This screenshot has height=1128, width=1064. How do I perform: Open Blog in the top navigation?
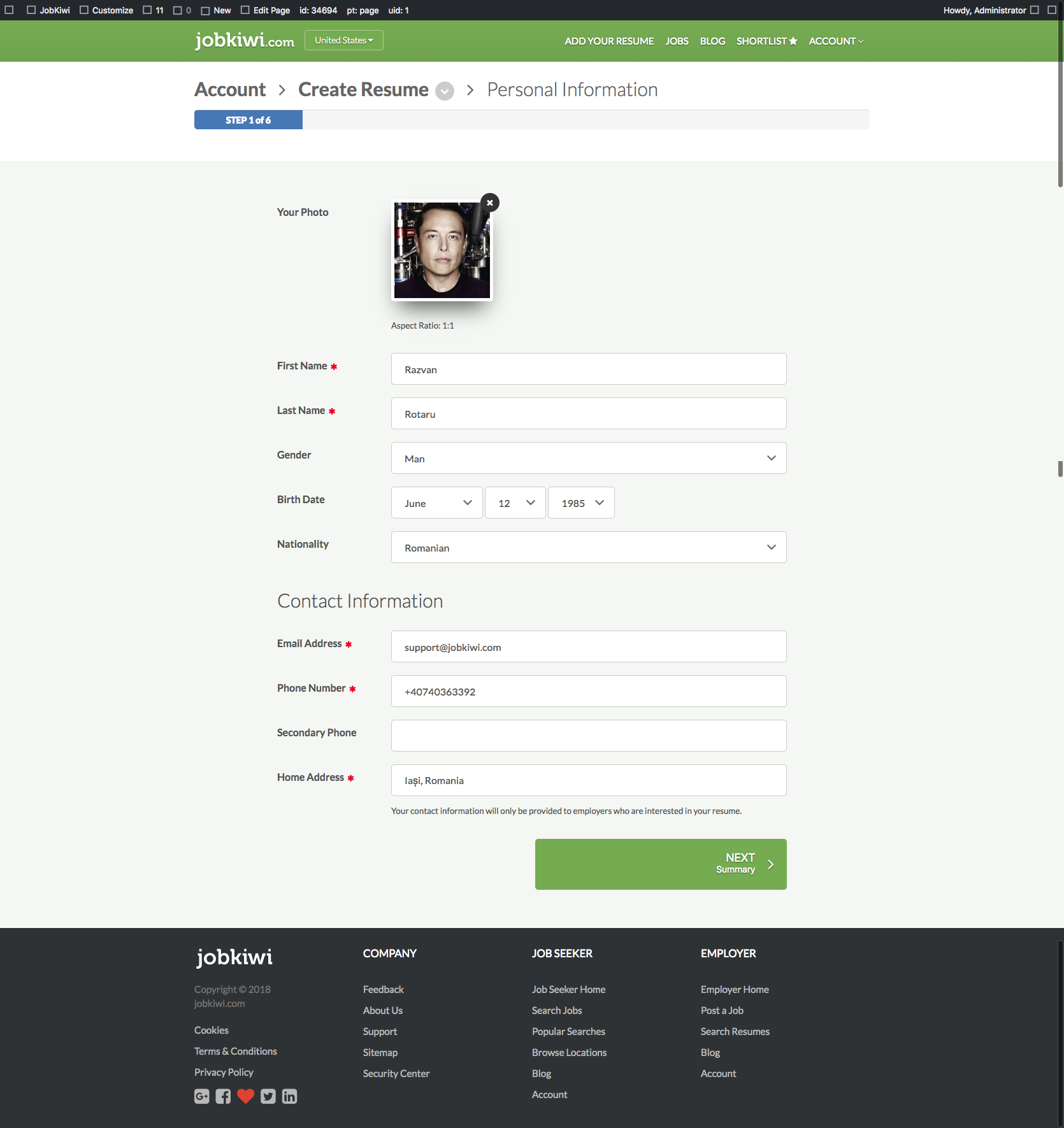point(712,41)
